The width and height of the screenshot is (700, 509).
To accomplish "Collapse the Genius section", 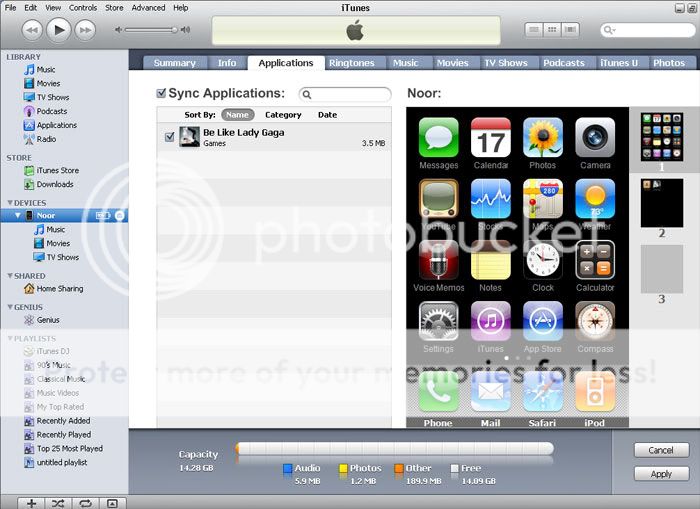I will click(9, 307).
